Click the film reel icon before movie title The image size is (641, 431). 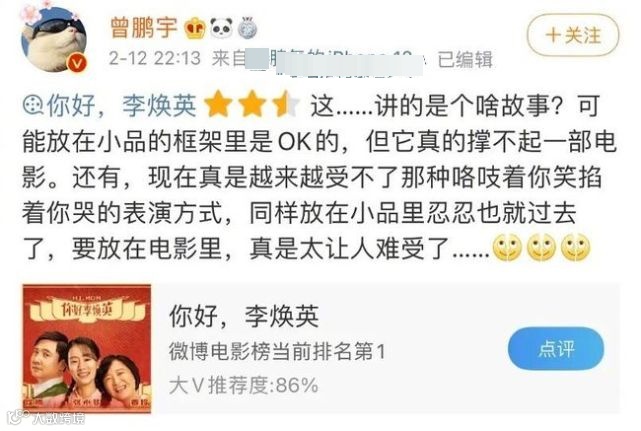point(33,106)
